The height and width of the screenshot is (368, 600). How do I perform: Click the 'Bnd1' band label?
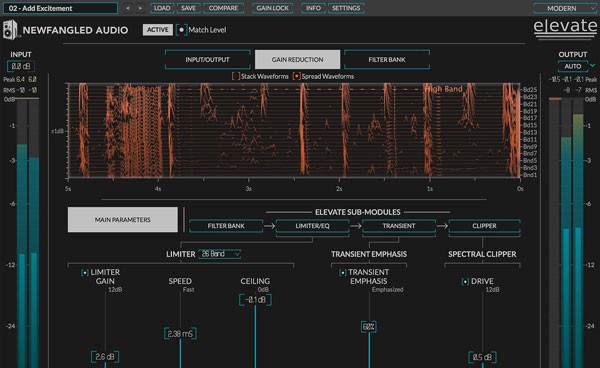coord(530,175)
